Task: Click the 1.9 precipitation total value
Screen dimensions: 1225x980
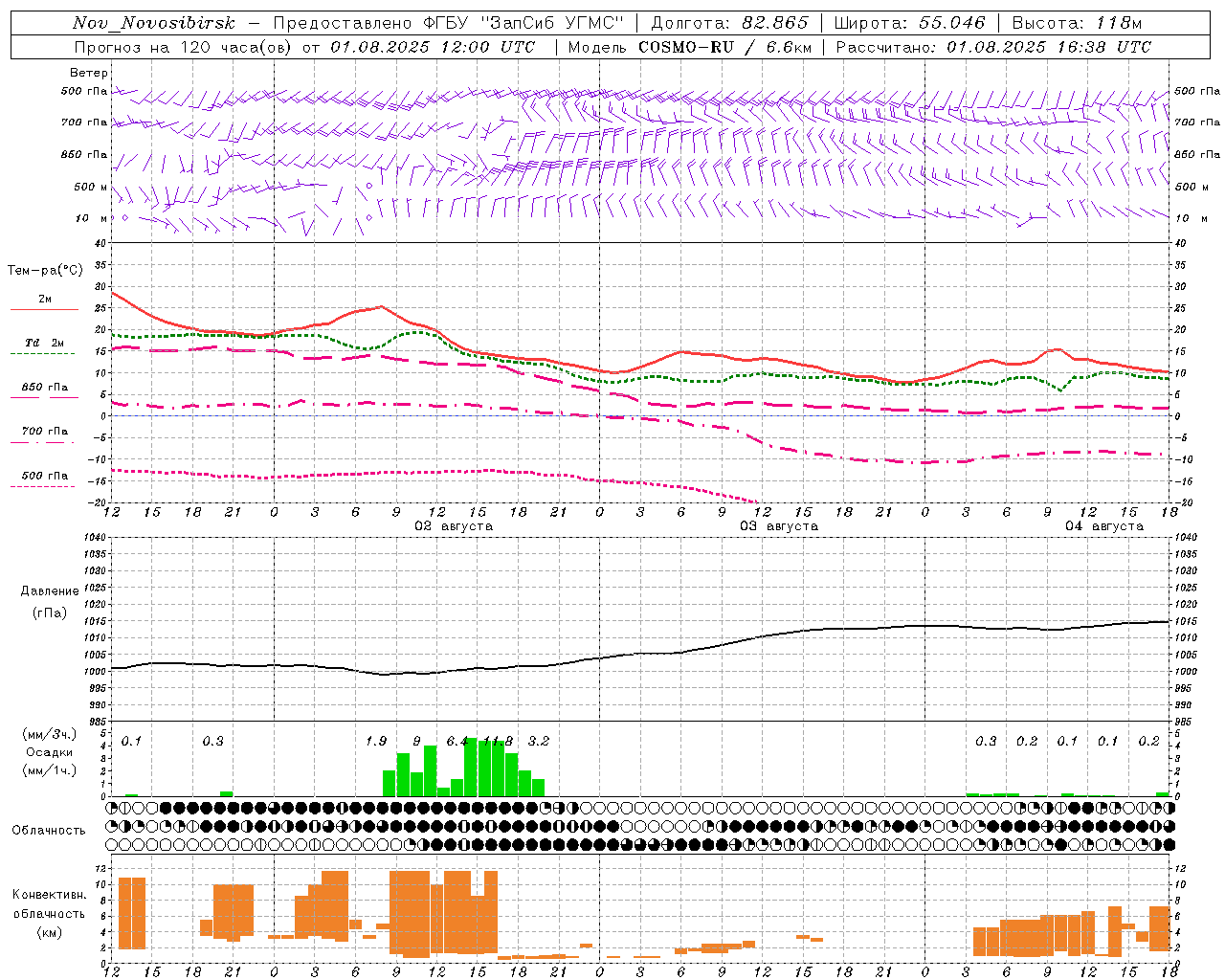Action: [376, 742]
